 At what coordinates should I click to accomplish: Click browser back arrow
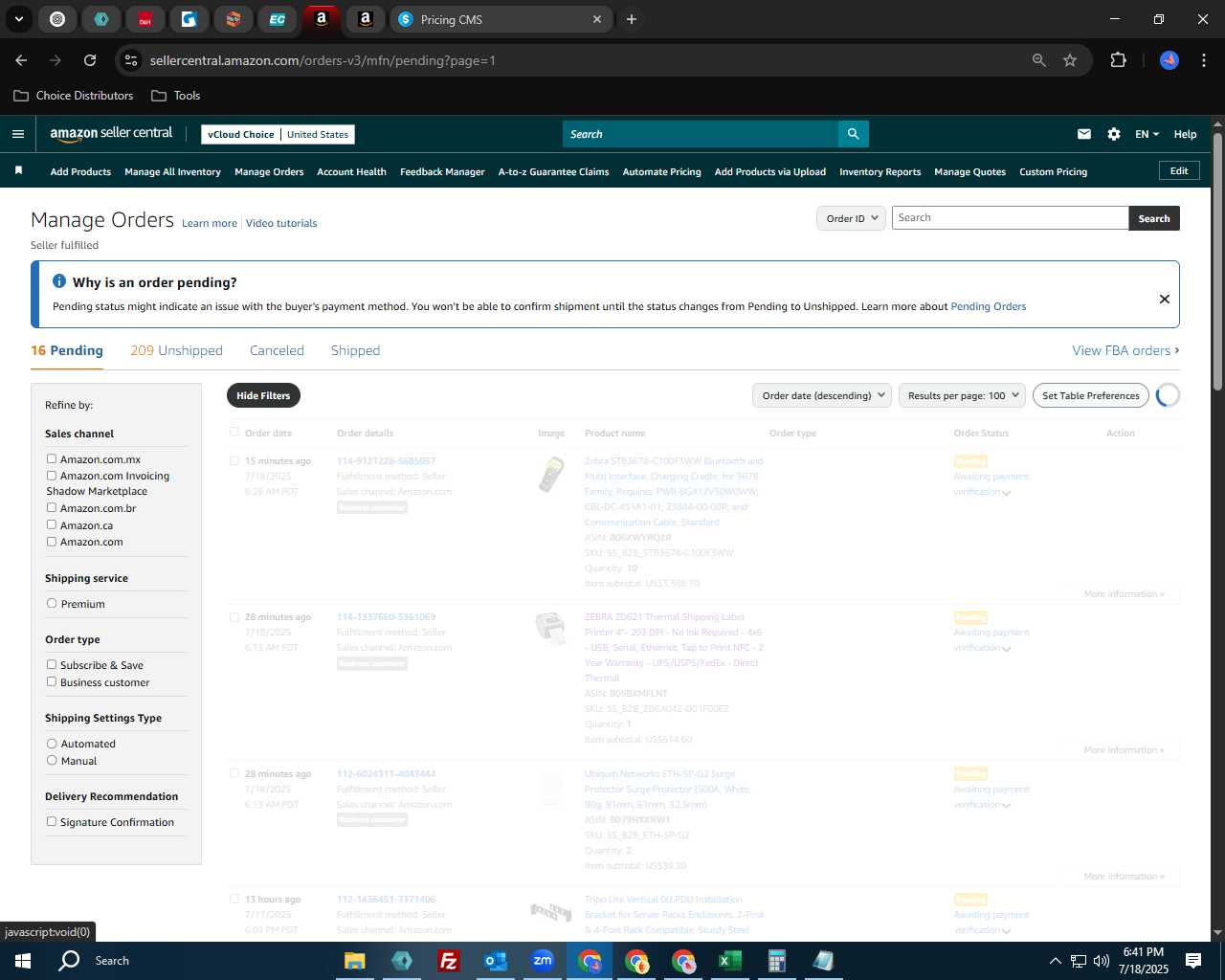(x=21, y=60)
